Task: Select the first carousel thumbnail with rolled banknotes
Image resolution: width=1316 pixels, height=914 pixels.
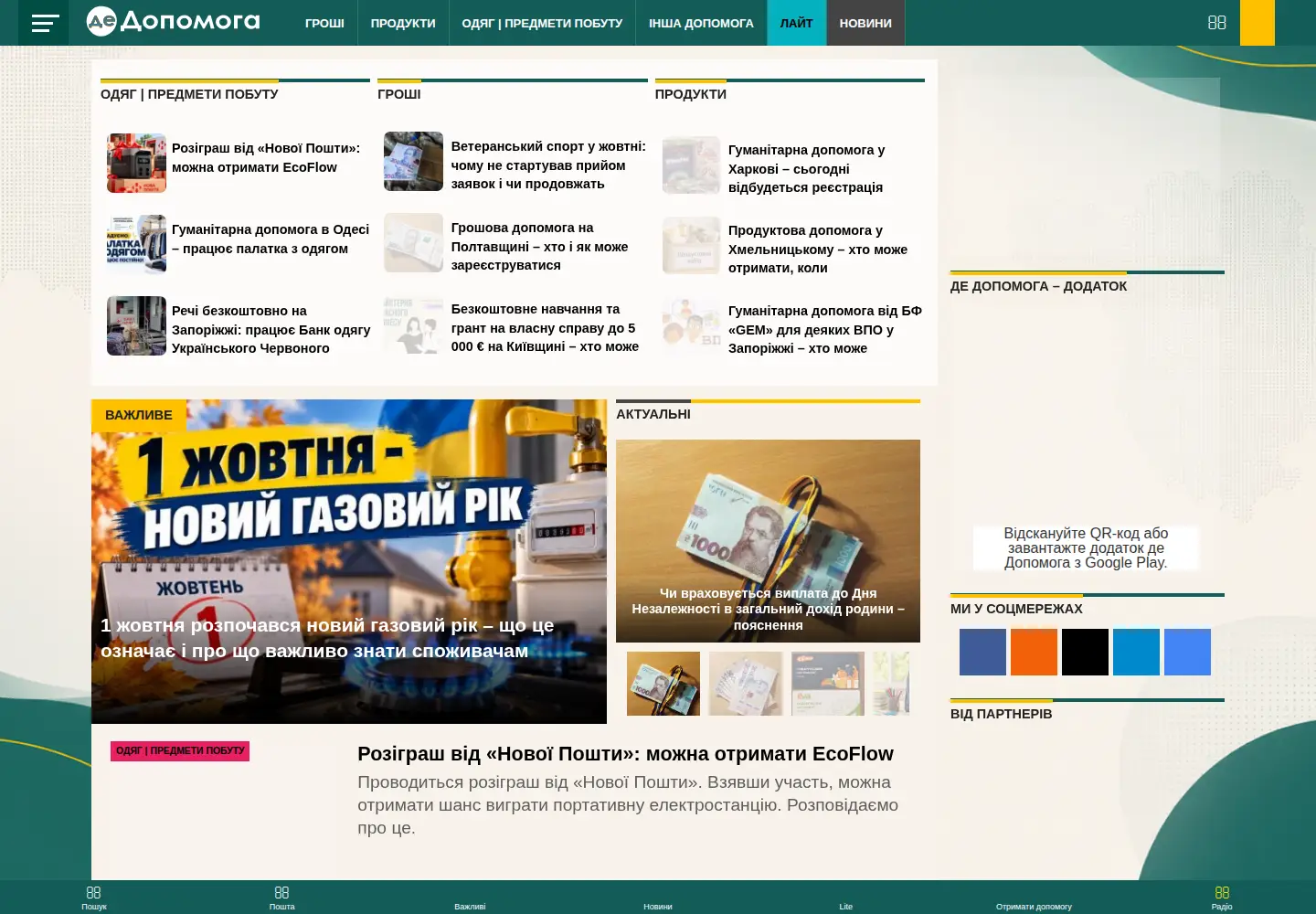Action: tap(663, 684)
